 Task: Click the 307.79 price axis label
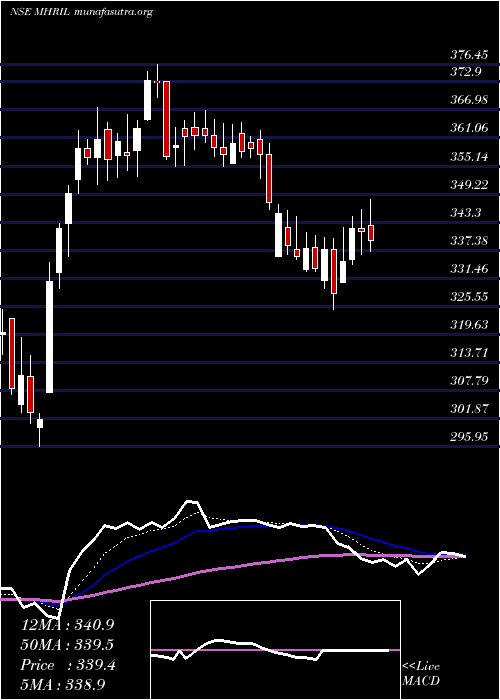[469, 381]
